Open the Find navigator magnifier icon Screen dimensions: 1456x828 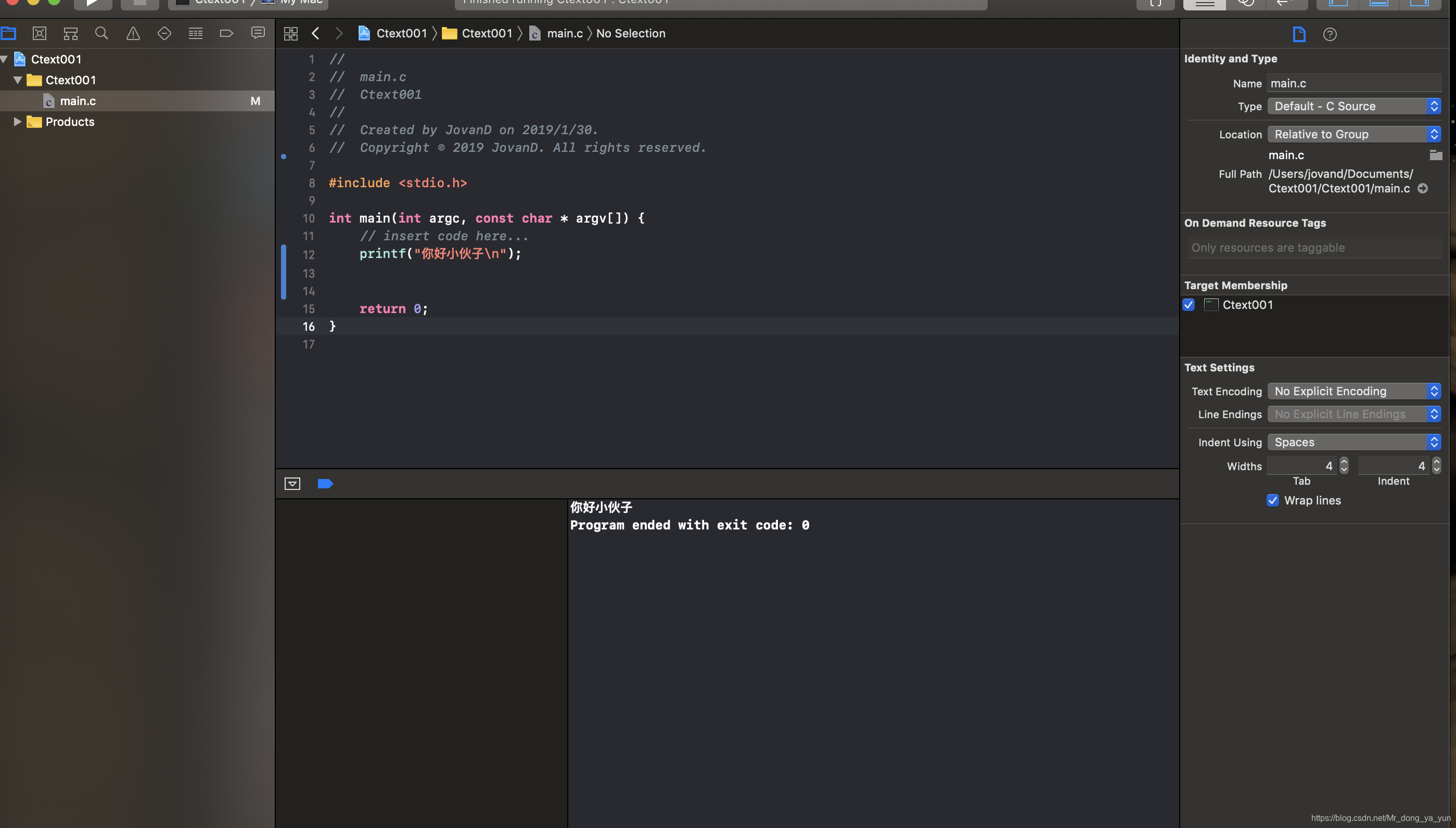[x=102, y=34]
